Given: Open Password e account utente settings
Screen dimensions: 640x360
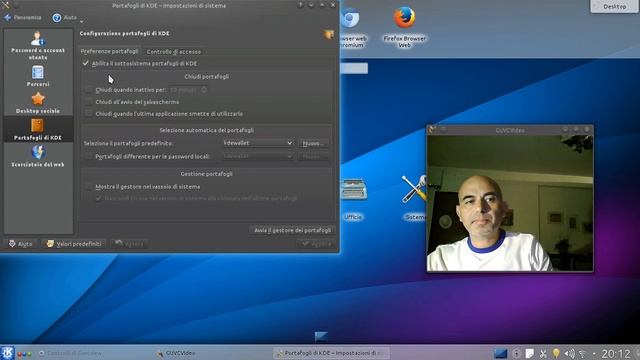Looking at the screenshot, I should pos(38,45).
